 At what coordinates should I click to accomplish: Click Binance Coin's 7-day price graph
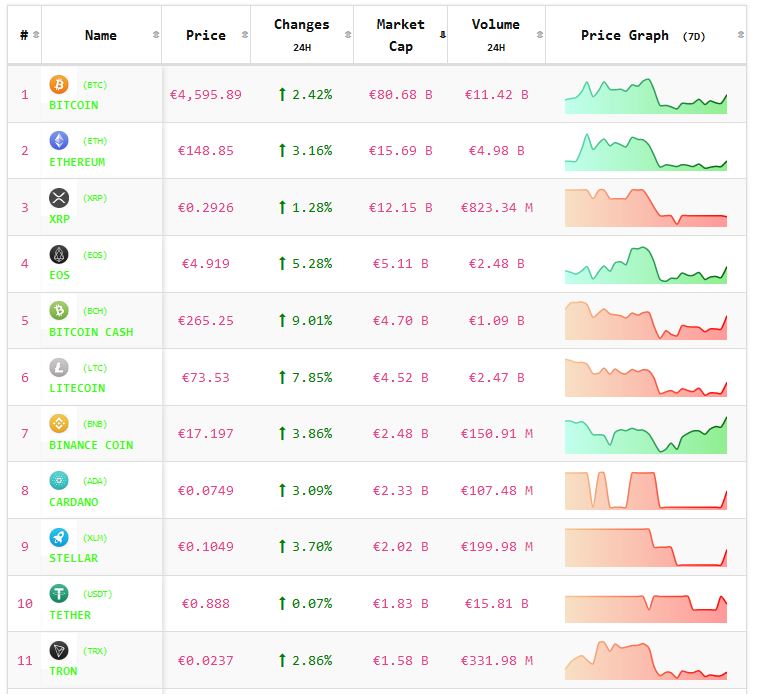645,435
